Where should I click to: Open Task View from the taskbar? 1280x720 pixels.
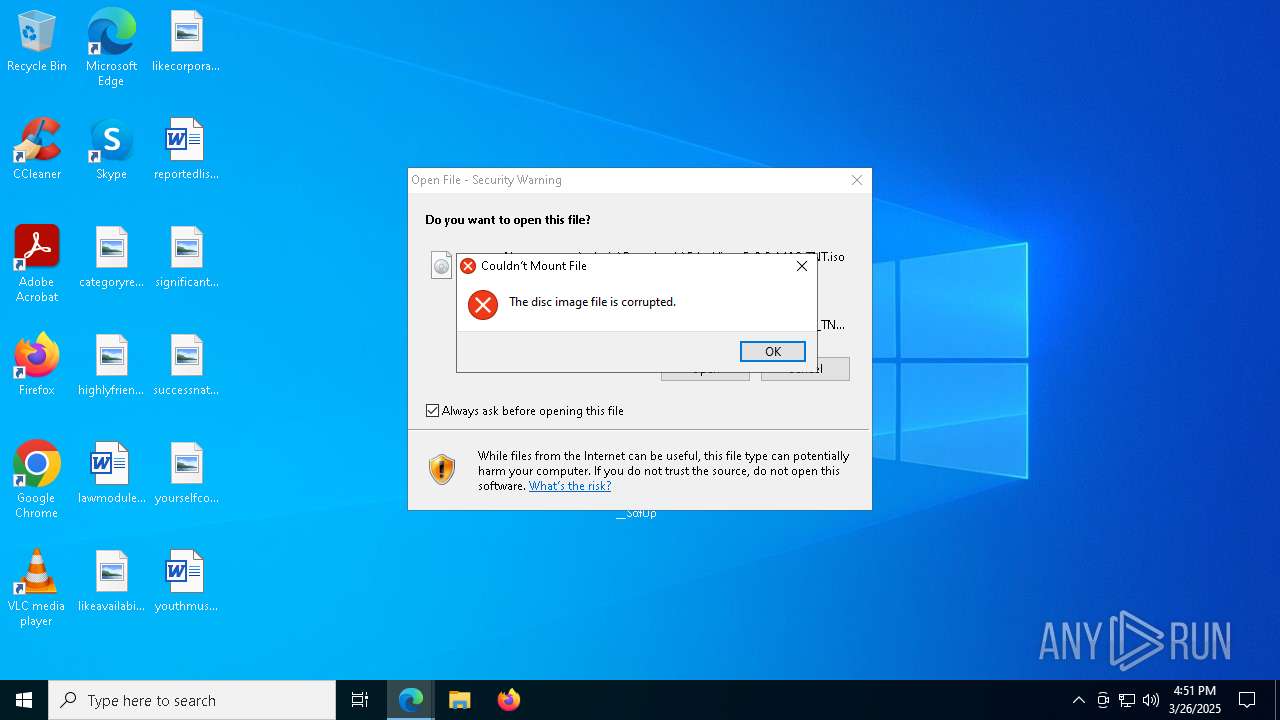pyautogui.click(x=360, y=700)
